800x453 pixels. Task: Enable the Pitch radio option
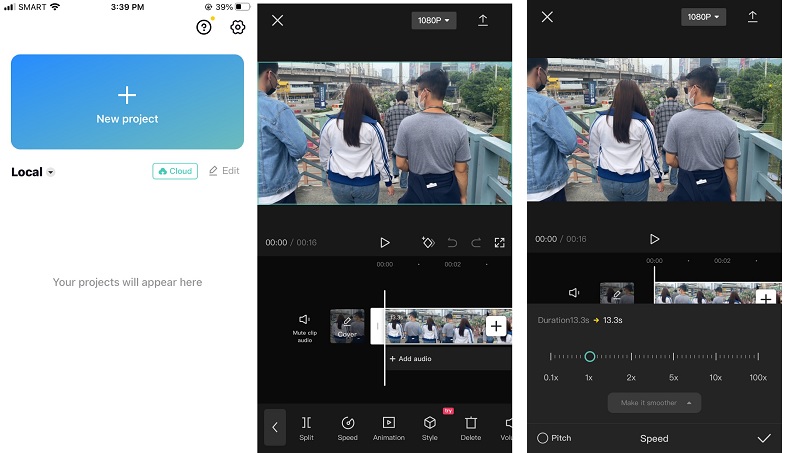pyautogui.click(x=543, y=438)
